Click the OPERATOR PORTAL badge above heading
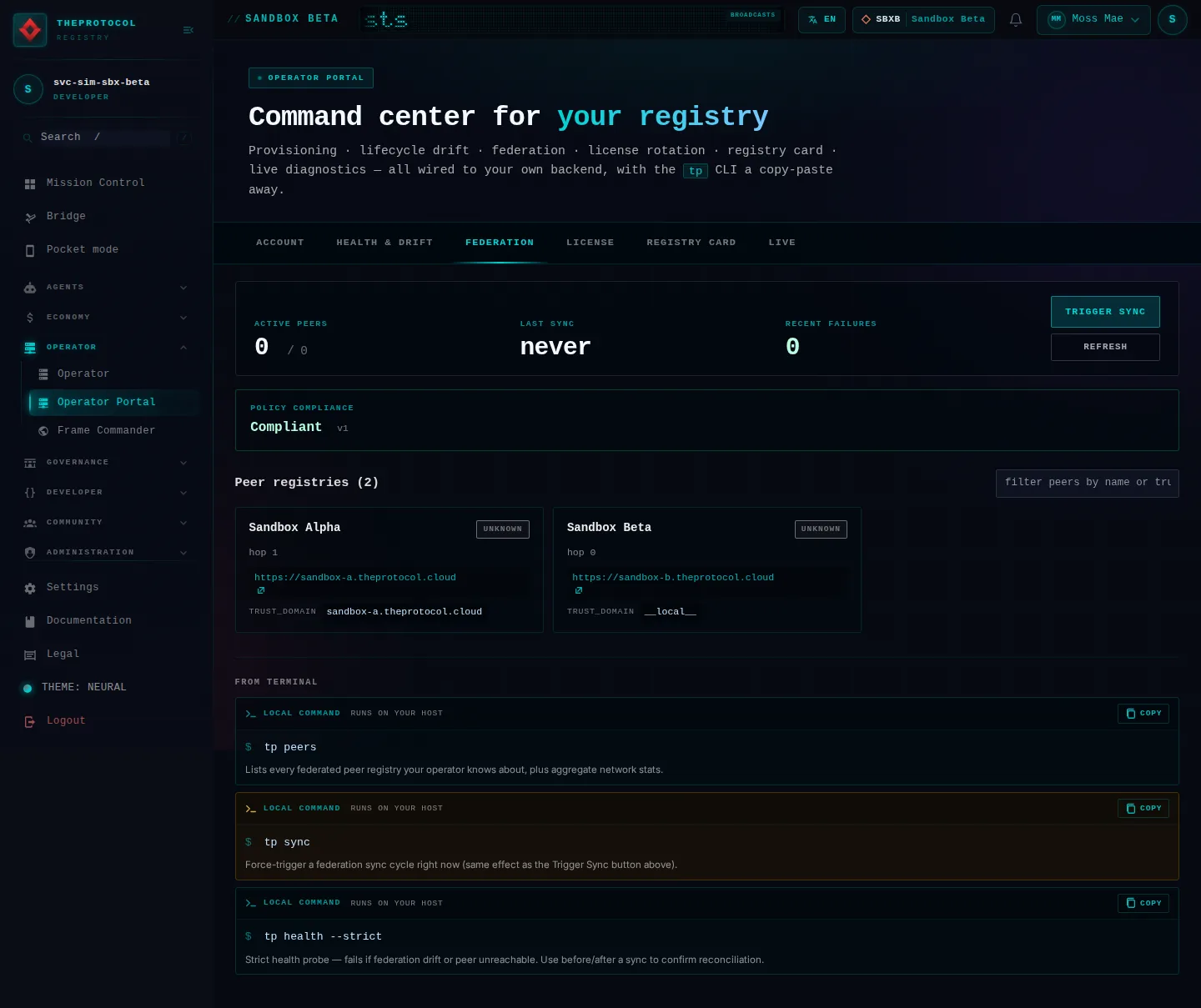Viewport: 1201px width, 1008px height. pos(311,78)
